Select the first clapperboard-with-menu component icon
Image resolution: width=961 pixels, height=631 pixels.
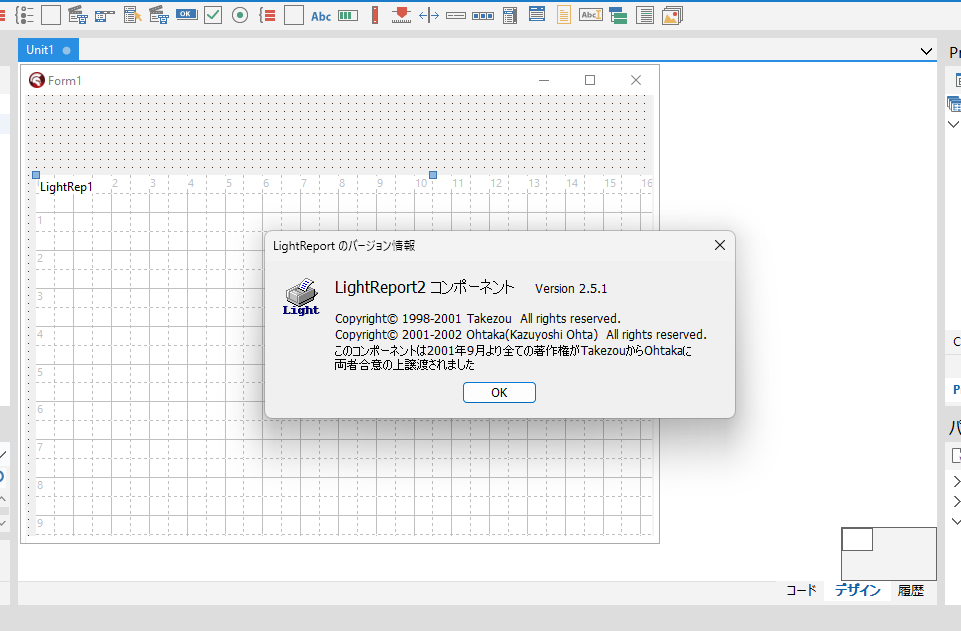[x=77, y=15]
